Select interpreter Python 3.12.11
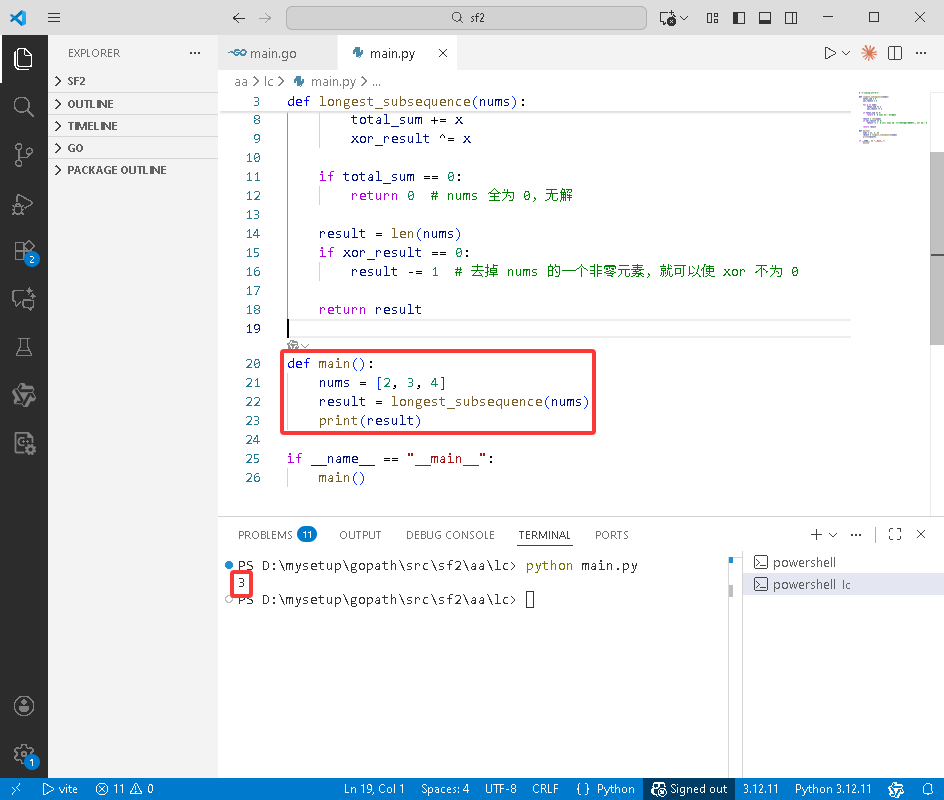 click(833, 789)
